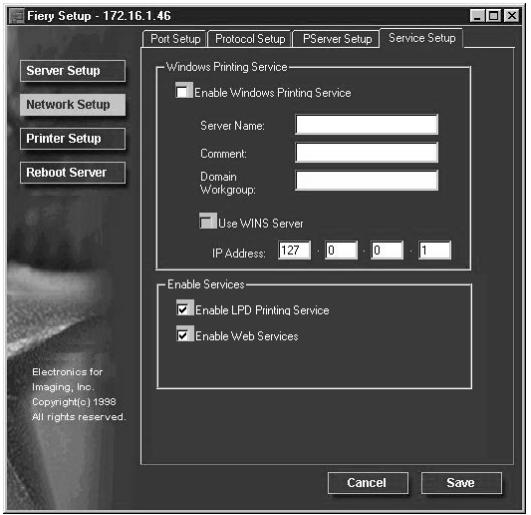Open the Port Setup tab

click(x=174, y=39)
